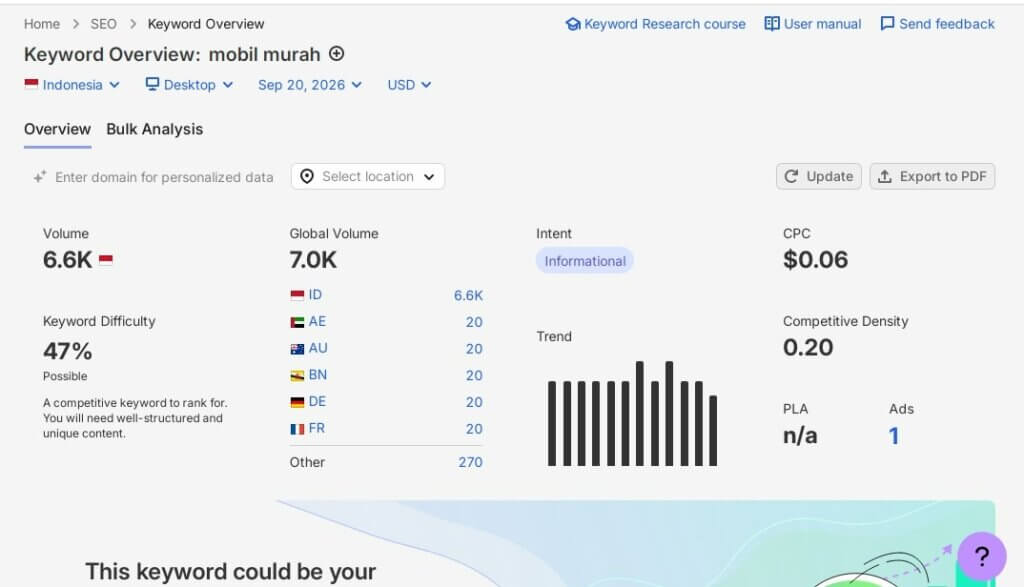1024x587 pixels.
Task: Click the feedback speech bubble icon
Action: click(888, 24)
